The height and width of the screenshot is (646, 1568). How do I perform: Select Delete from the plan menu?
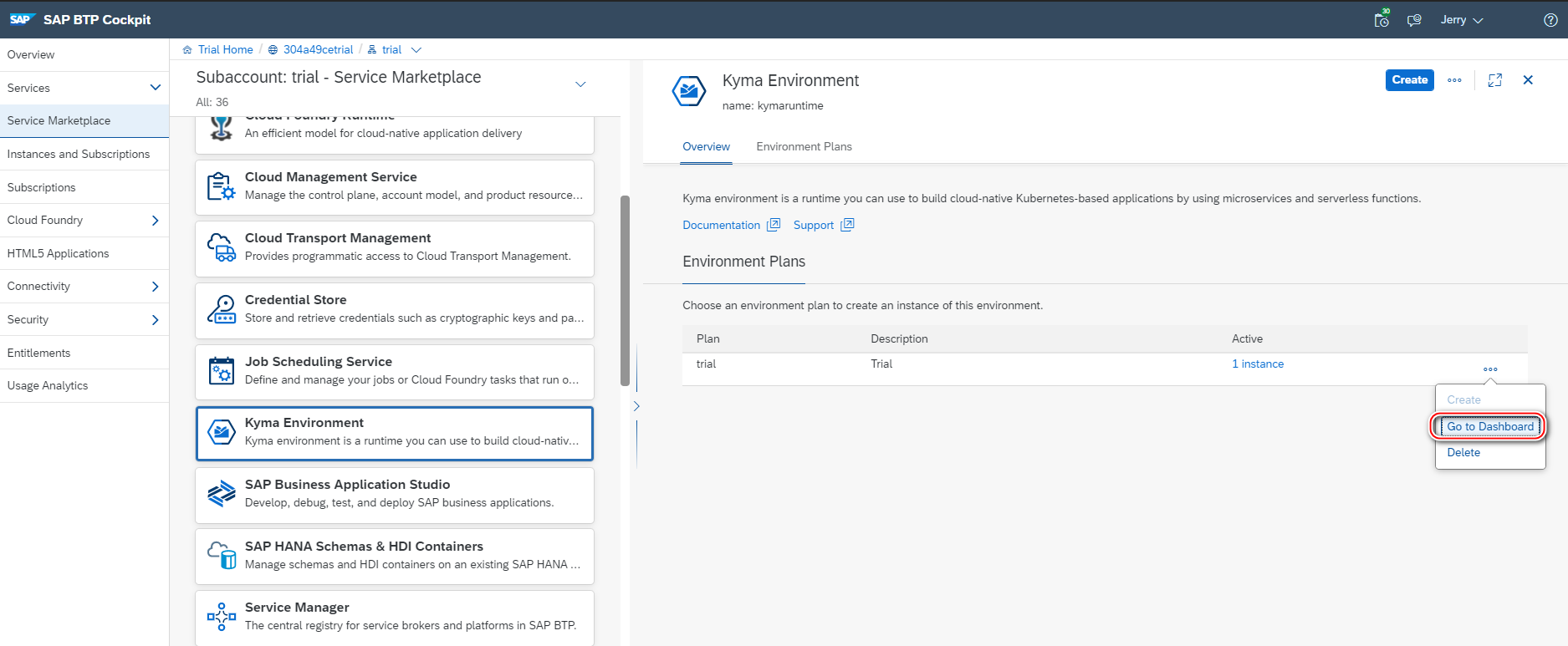1463,452
